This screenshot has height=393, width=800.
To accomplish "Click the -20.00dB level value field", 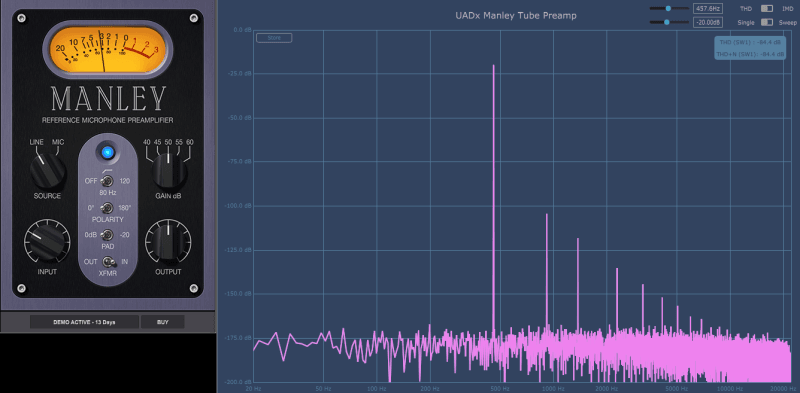I will click(x=707, y=22).
